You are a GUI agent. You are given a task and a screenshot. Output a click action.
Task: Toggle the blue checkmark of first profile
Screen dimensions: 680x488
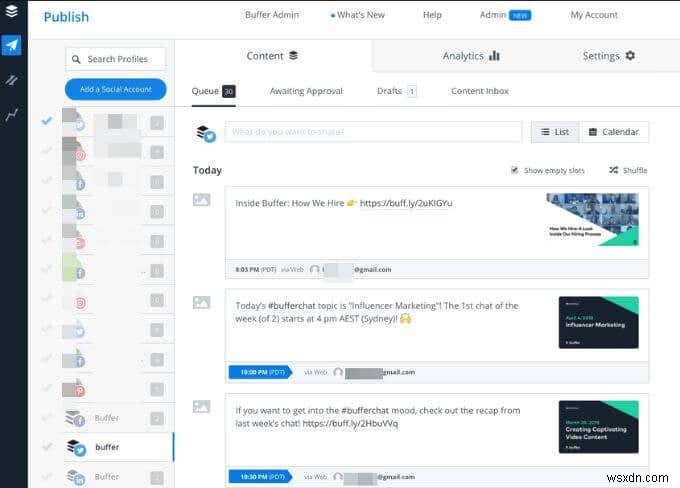(x=46, y=120)
